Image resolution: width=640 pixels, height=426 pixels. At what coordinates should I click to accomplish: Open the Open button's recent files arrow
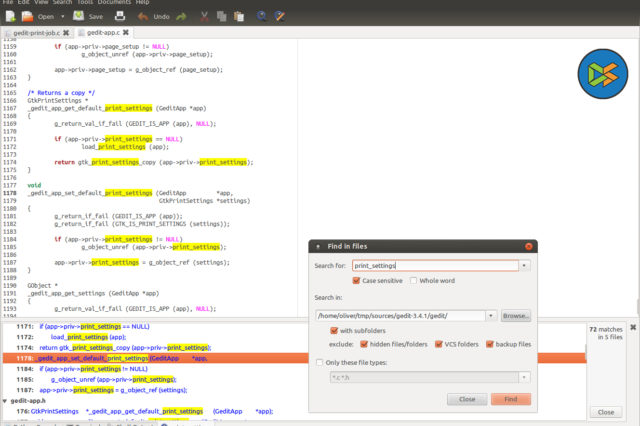(x=63, y=17)
